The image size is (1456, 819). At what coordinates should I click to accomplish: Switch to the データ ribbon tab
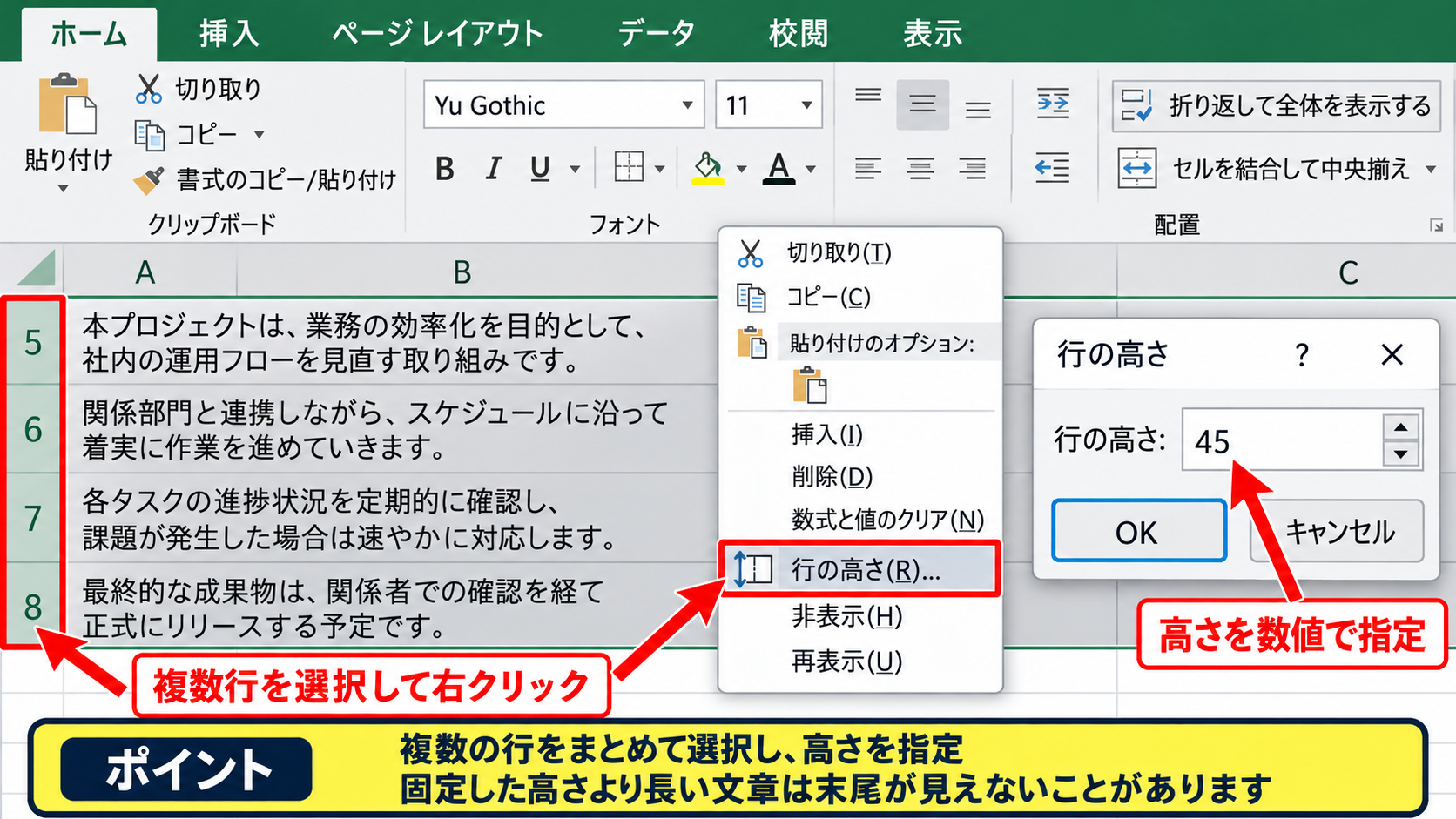pyautogui.click(x=657, y=33)
